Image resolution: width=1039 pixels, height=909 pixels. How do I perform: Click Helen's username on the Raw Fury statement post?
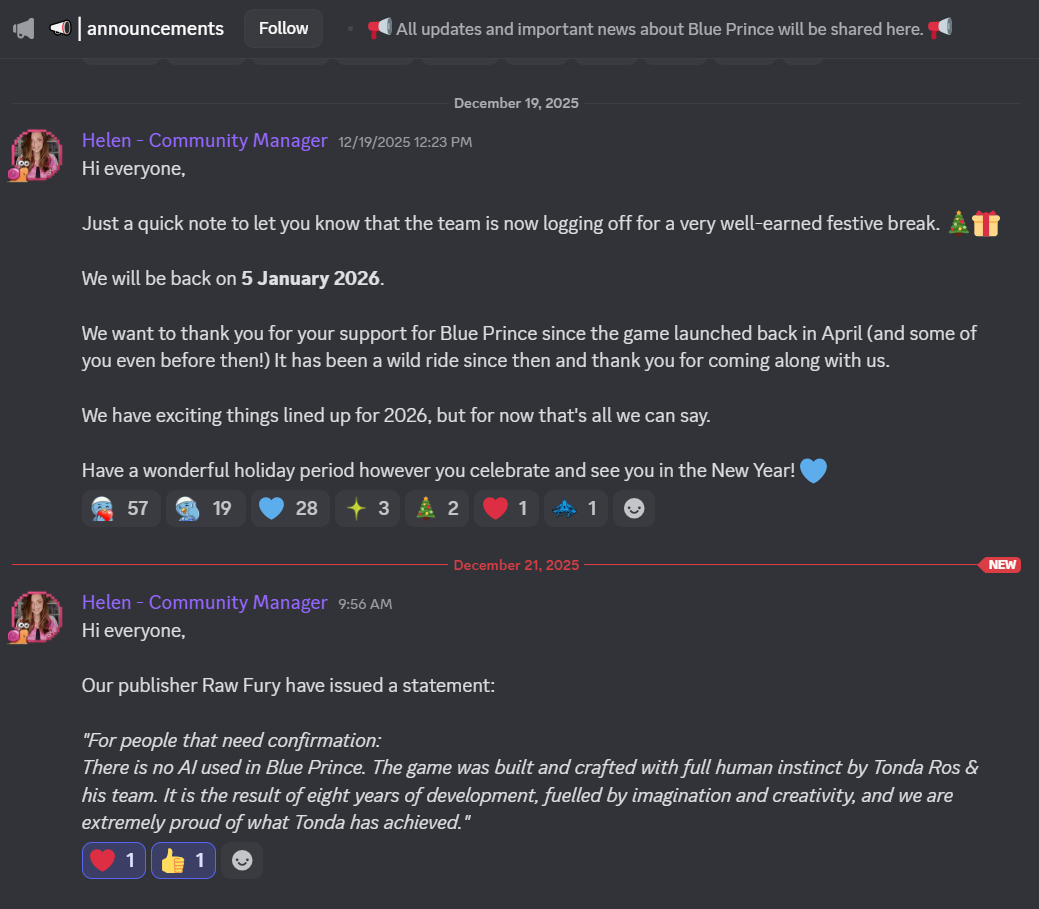204,603
